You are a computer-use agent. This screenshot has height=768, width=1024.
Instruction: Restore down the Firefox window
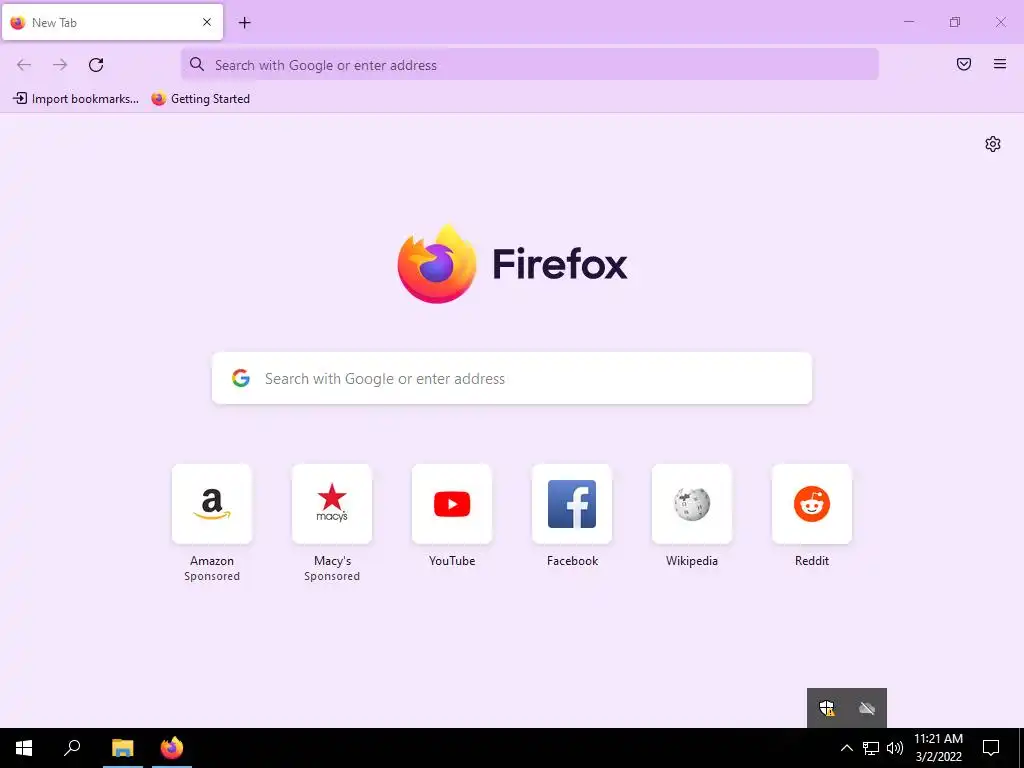point(955,22)
